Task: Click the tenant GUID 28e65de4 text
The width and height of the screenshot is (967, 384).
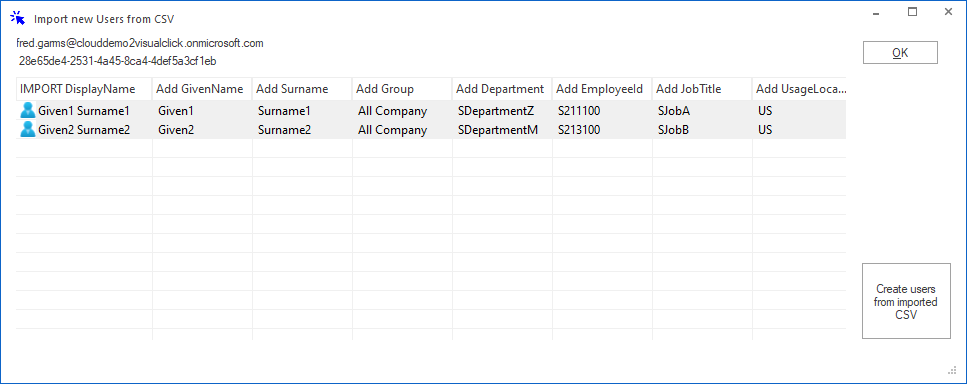Action: tap(118, 61)
